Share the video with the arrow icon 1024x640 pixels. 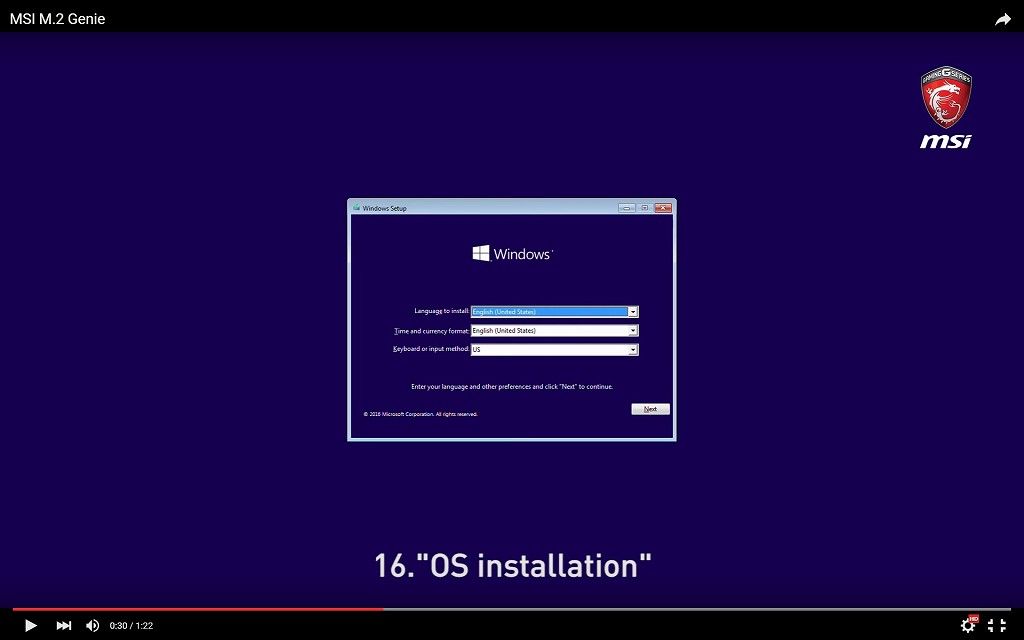[1002, 20]
